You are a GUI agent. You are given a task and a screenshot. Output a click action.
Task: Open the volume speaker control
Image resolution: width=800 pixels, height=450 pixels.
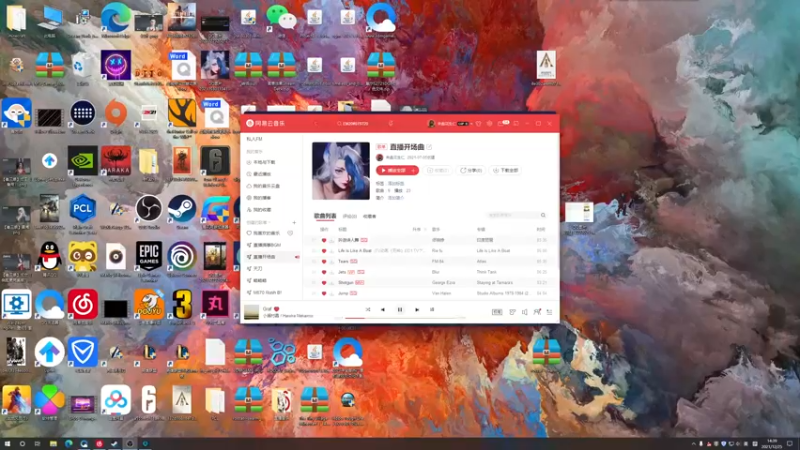pos(524,312)
